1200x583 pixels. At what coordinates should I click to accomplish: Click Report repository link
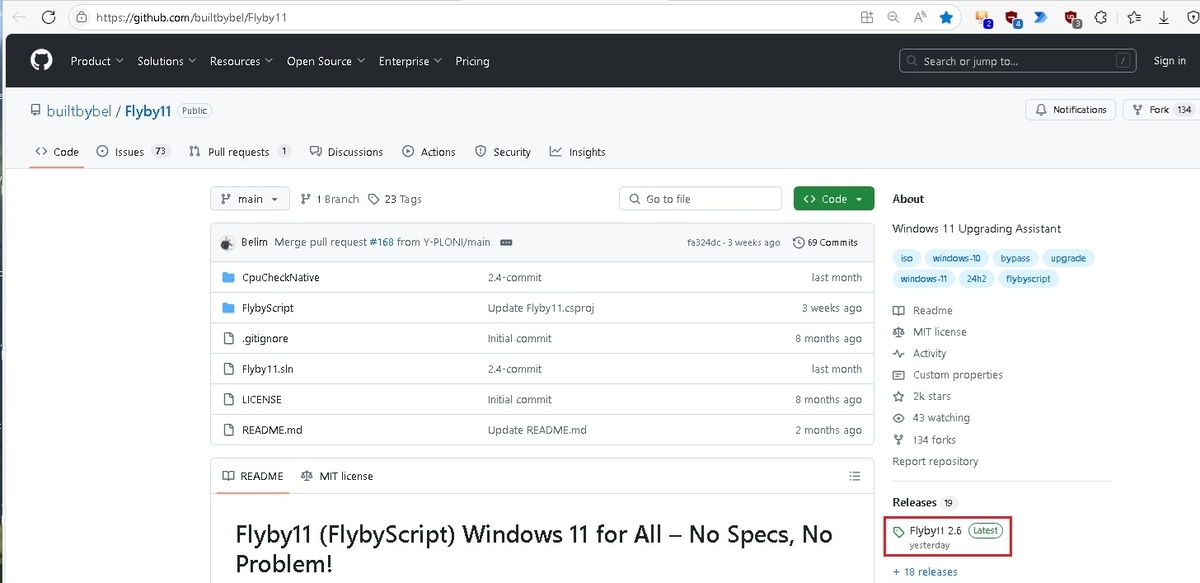[935, 461]
